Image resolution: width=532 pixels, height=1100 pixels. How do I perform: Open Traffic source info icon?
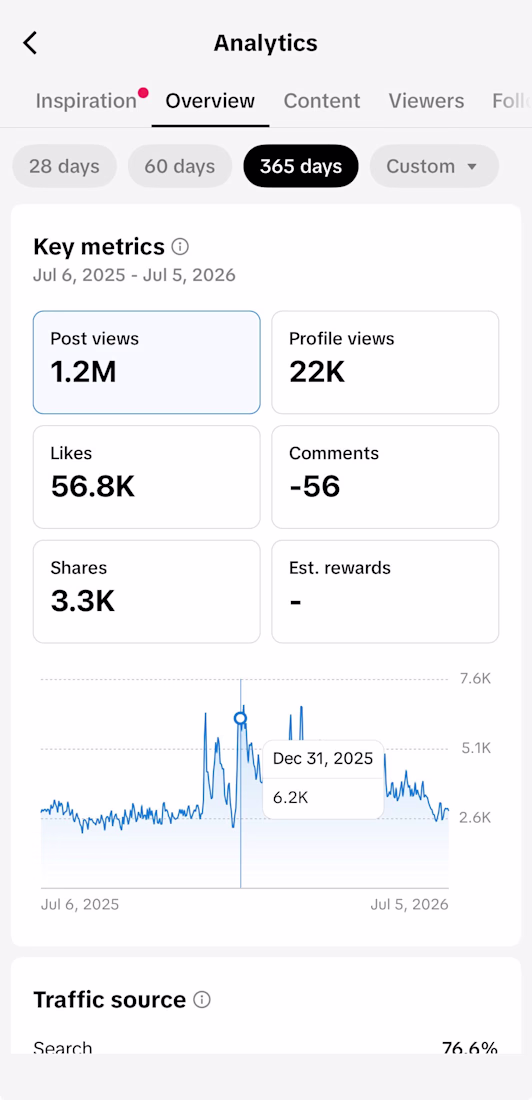202,1000
